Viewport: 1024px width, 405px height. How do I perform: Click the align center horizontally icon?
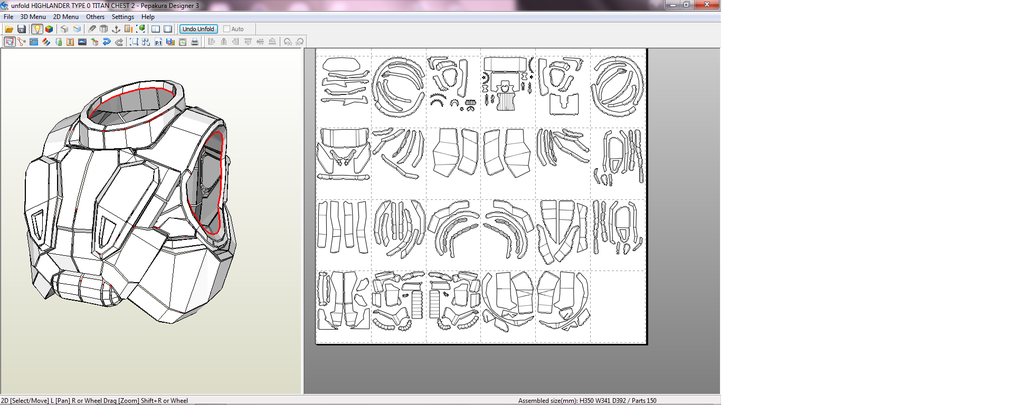[x=223, y=42]
